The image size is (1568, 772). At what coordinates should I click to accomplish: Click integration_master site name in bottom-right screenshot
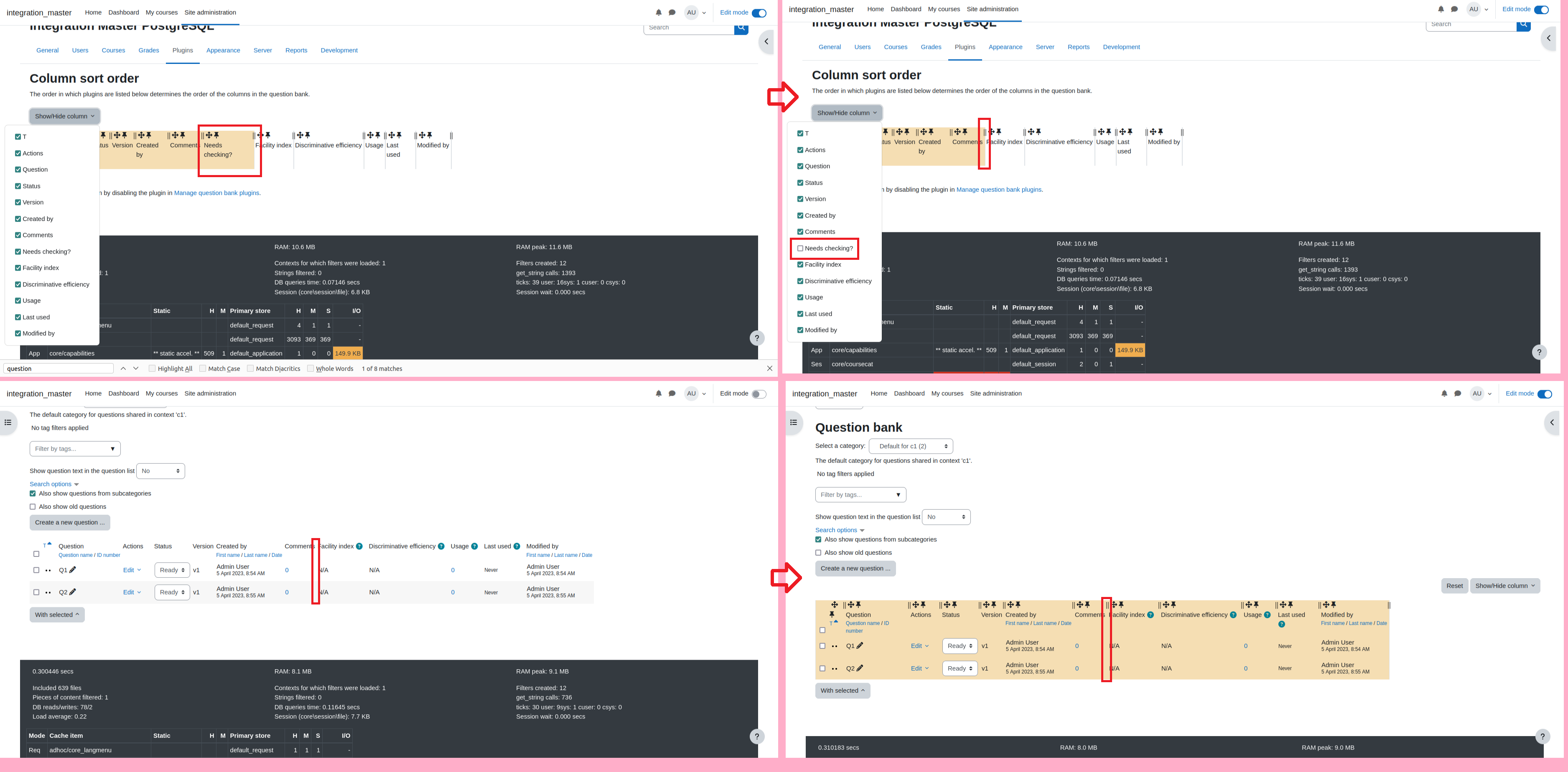coord(825,394)
